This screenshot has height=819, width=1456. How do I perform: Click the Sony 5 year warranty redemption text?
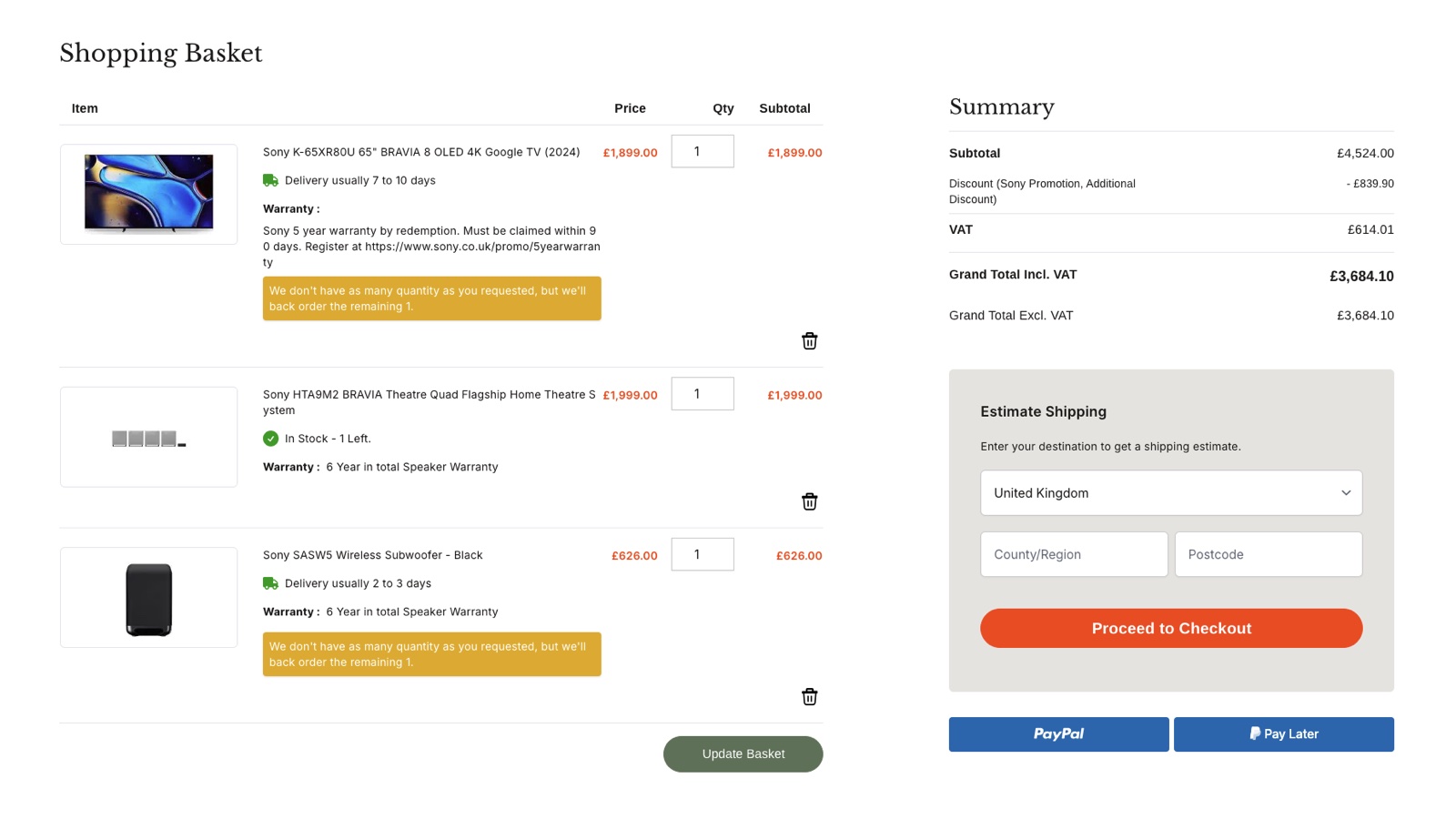(x=431, y=247)
